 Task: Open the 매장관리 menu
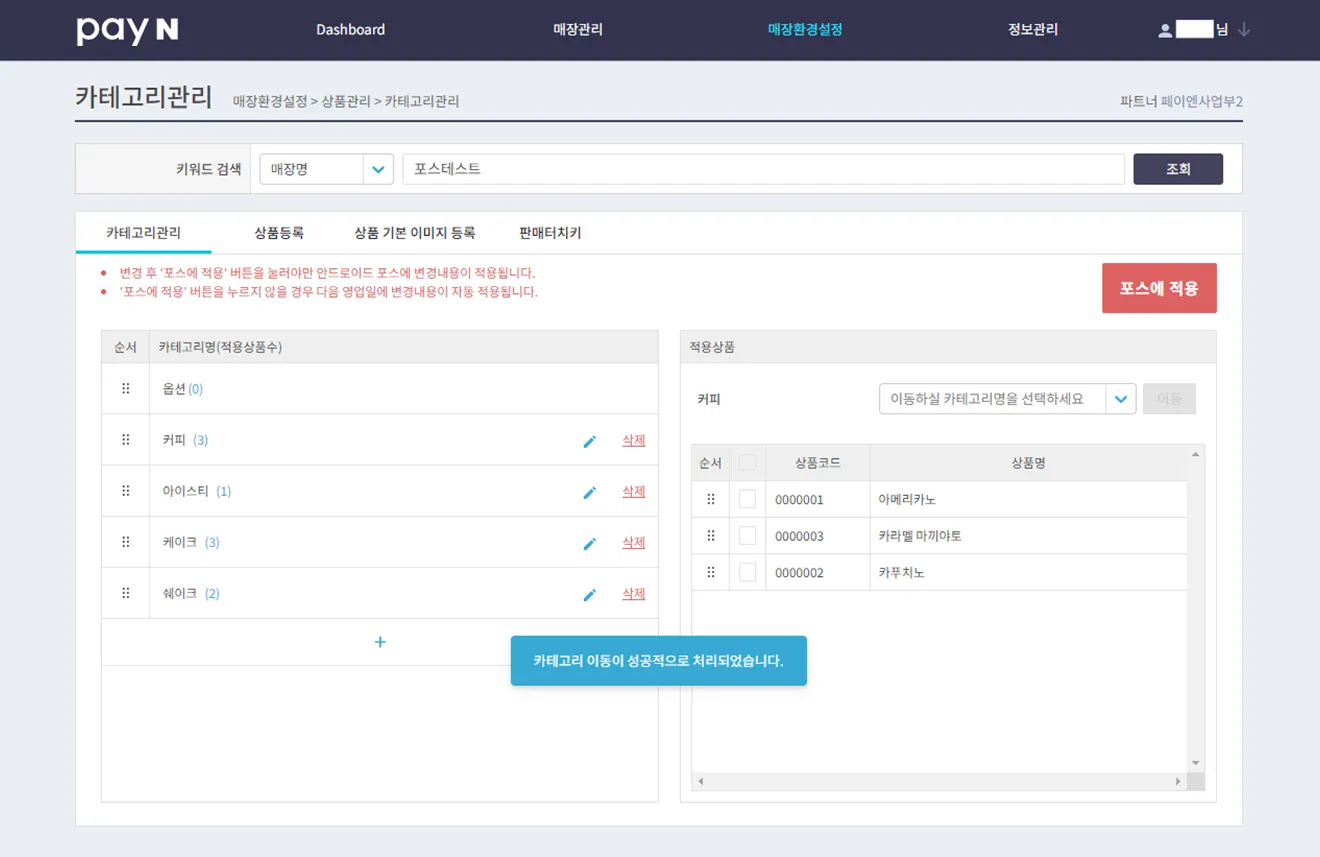(x=578, y=30)
